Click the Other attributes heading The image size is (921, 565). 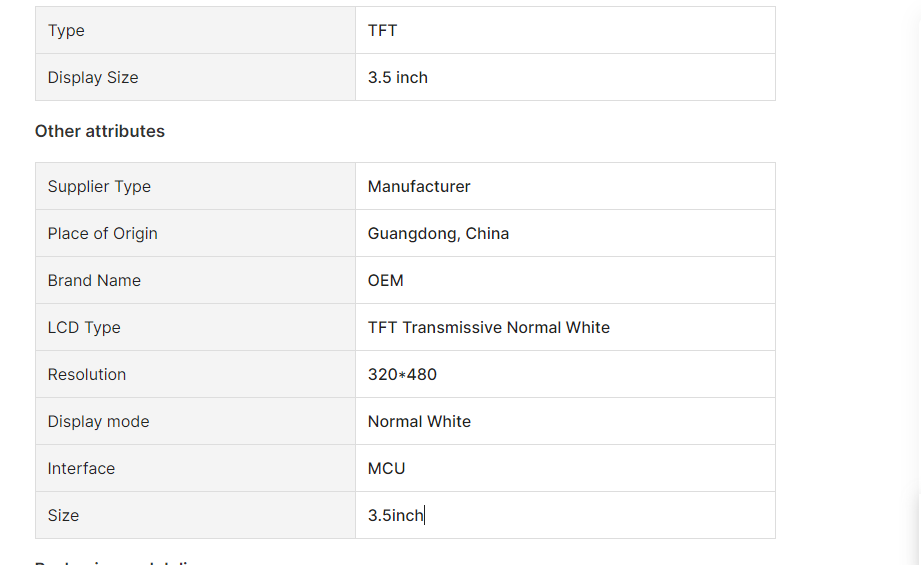(100, 132)
